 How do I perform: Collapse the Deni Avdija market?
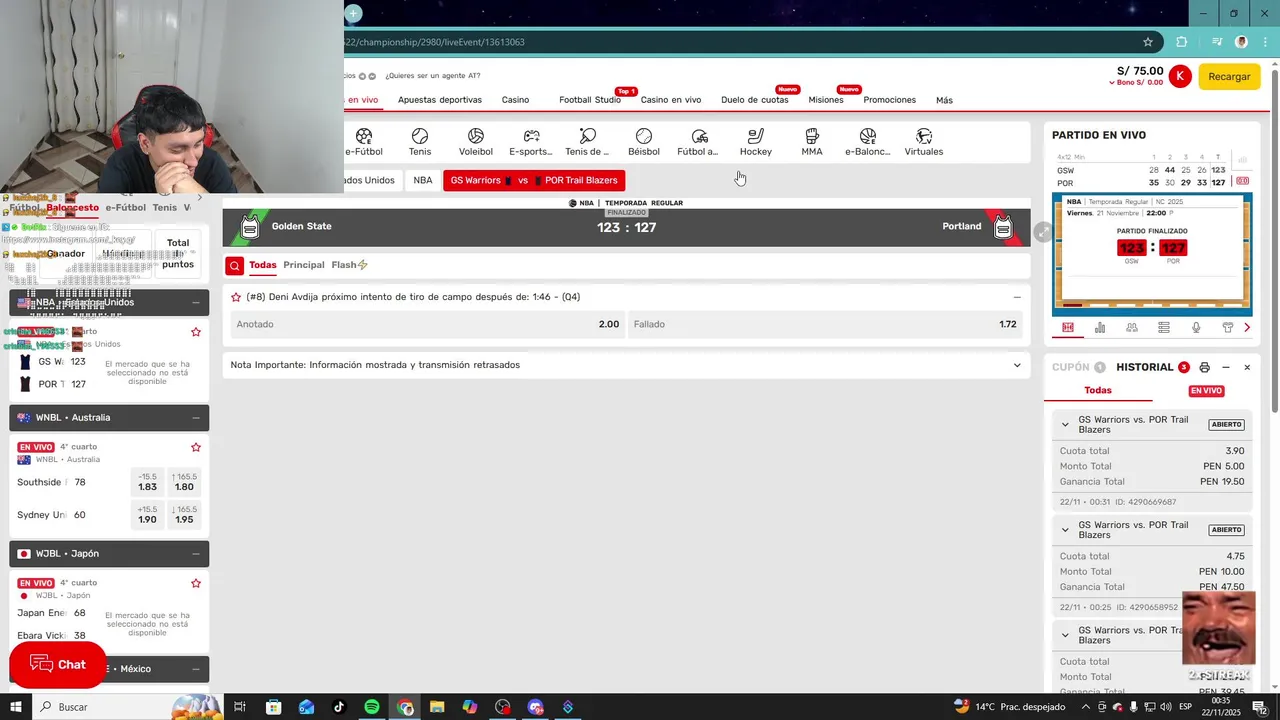(x=1017, y=297)
